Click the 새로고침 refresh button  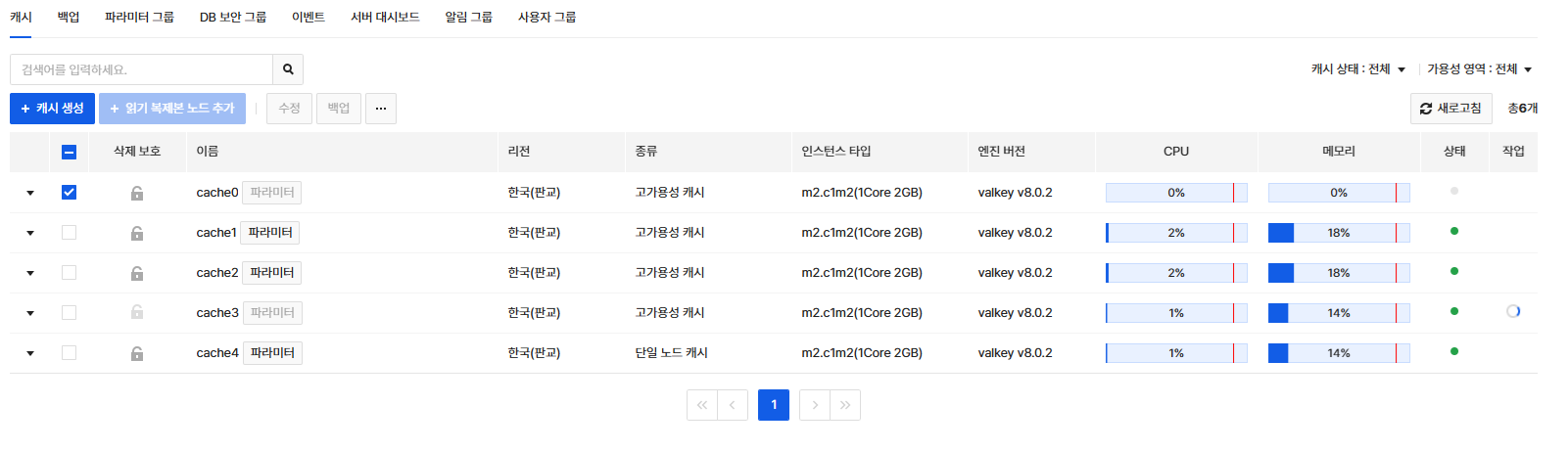tap(1450, 109)
